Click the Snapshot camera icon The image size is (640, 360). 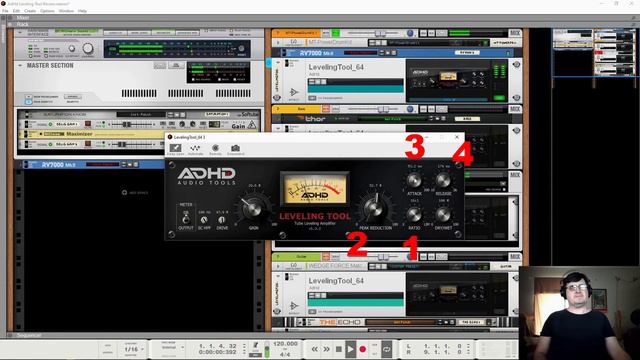coord(236,149)
